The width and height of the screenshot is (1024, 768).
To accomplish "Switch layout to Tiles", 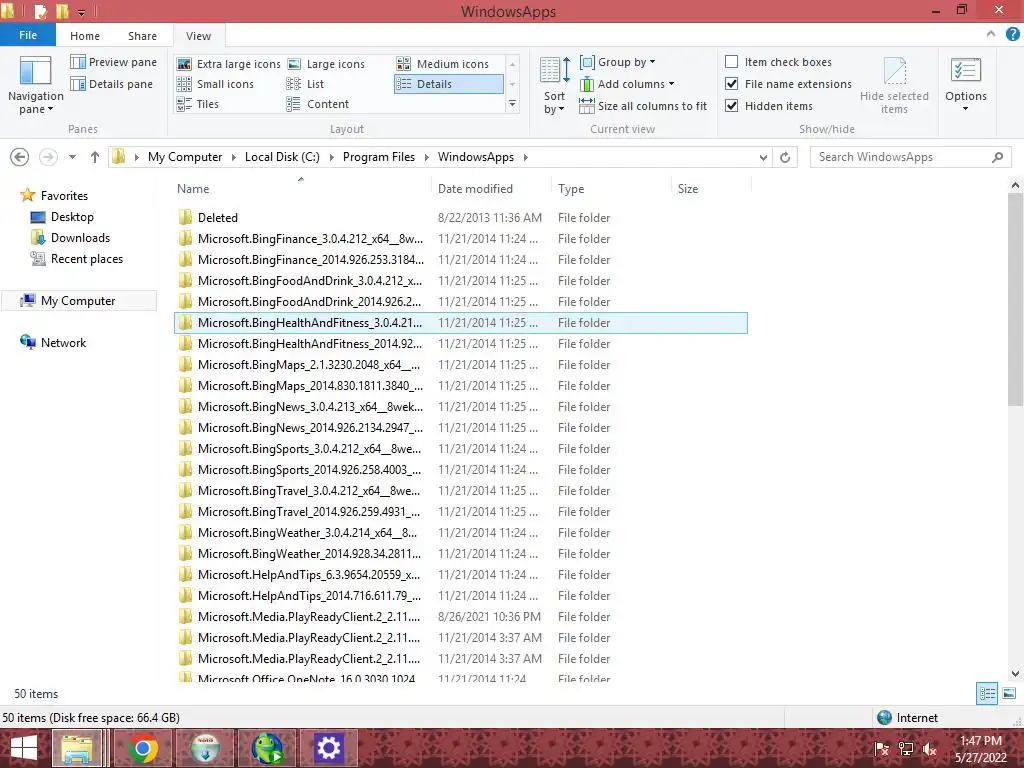I will [x=198, y=104].
